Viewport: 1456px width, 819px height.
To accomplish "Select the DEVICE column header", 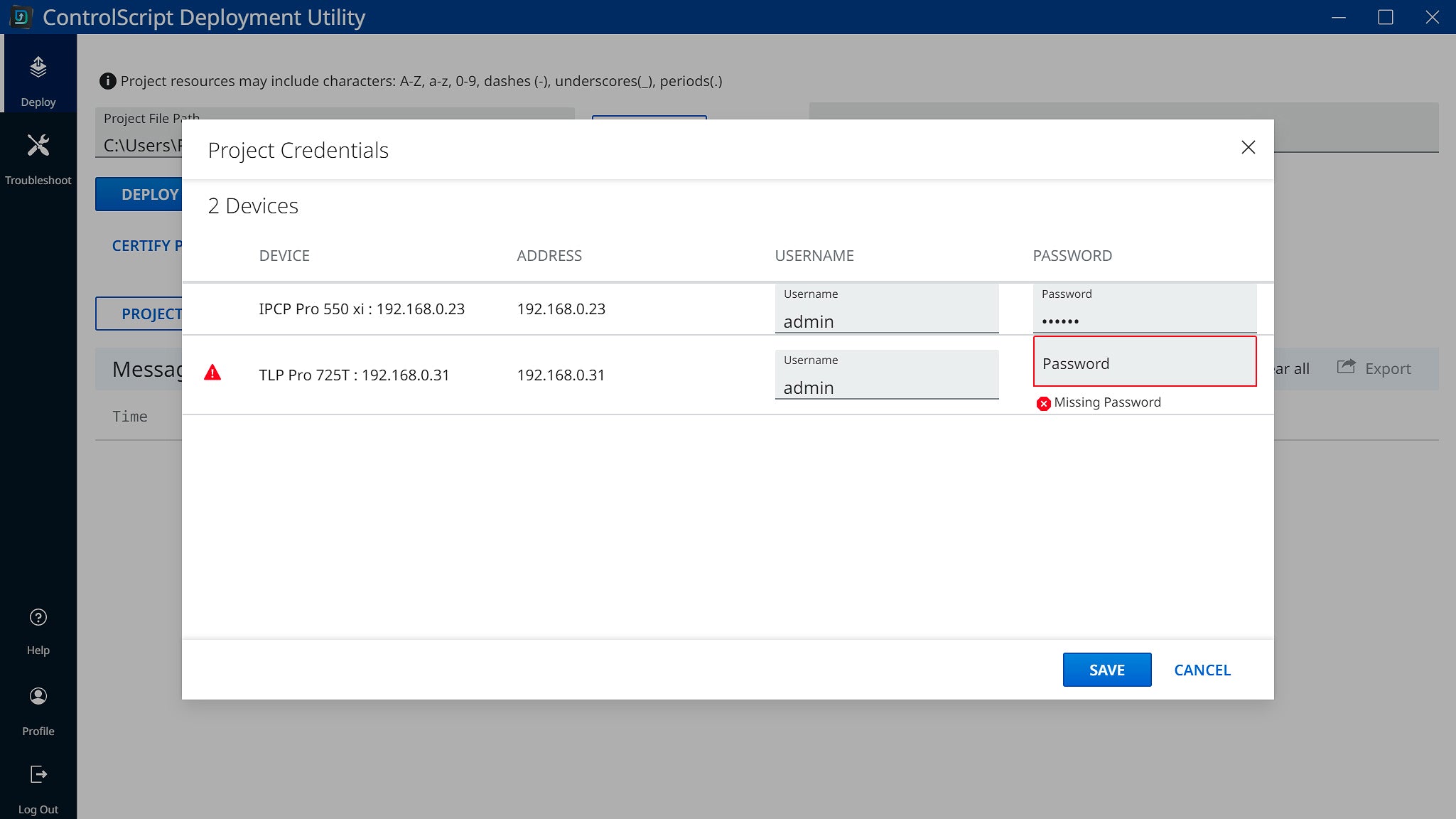I will point(284,256).
